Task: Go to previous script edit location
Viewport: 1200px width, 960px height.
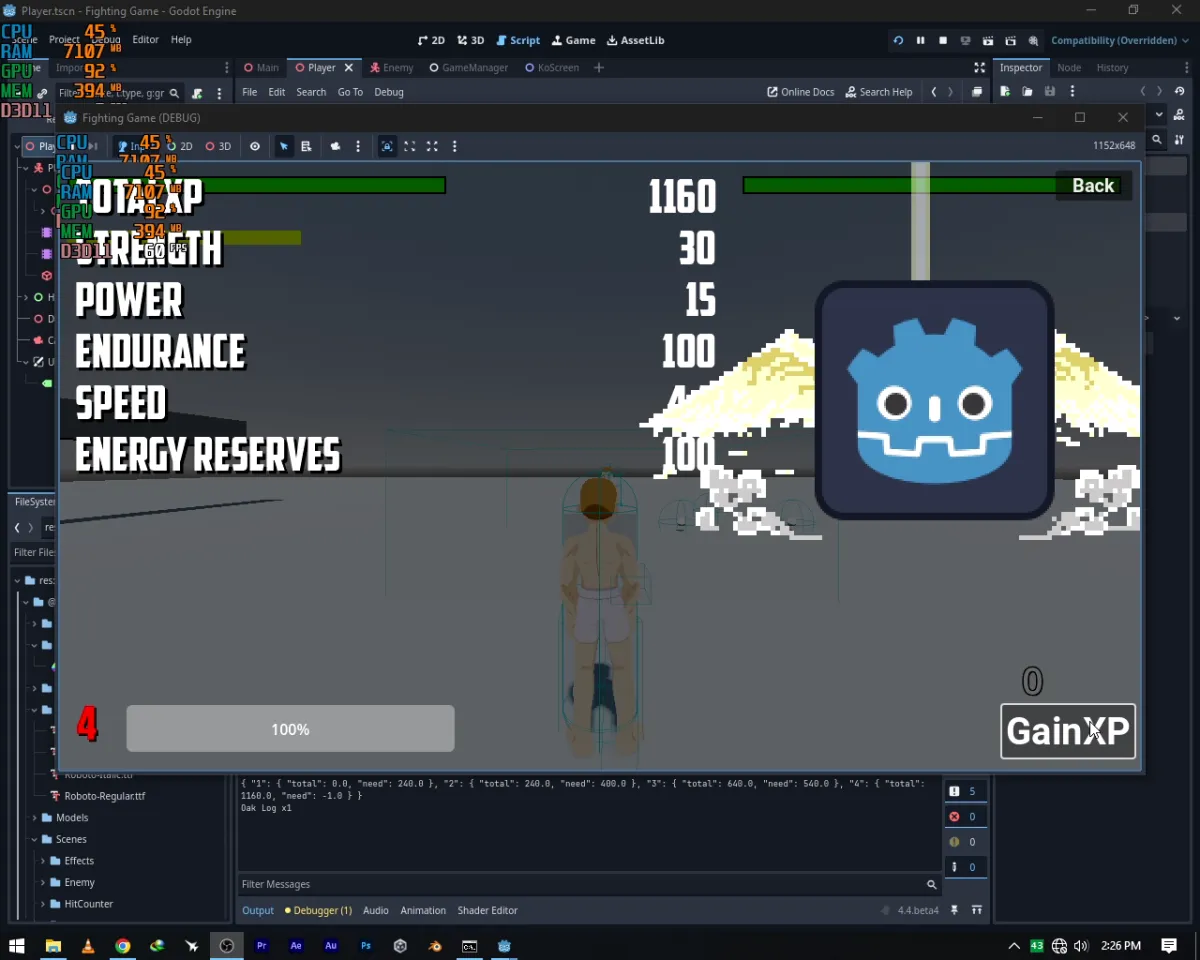Action: pos(934,92)
